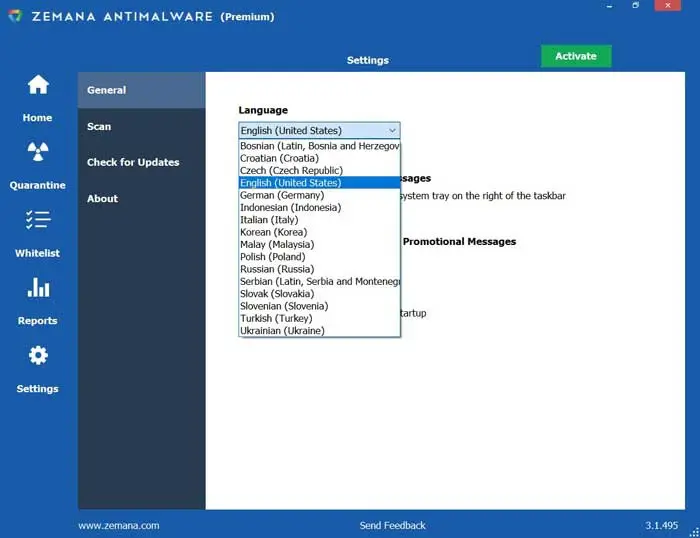Click Send Feedback link
This screenshot has width=700, height=538.
point(393,525)
